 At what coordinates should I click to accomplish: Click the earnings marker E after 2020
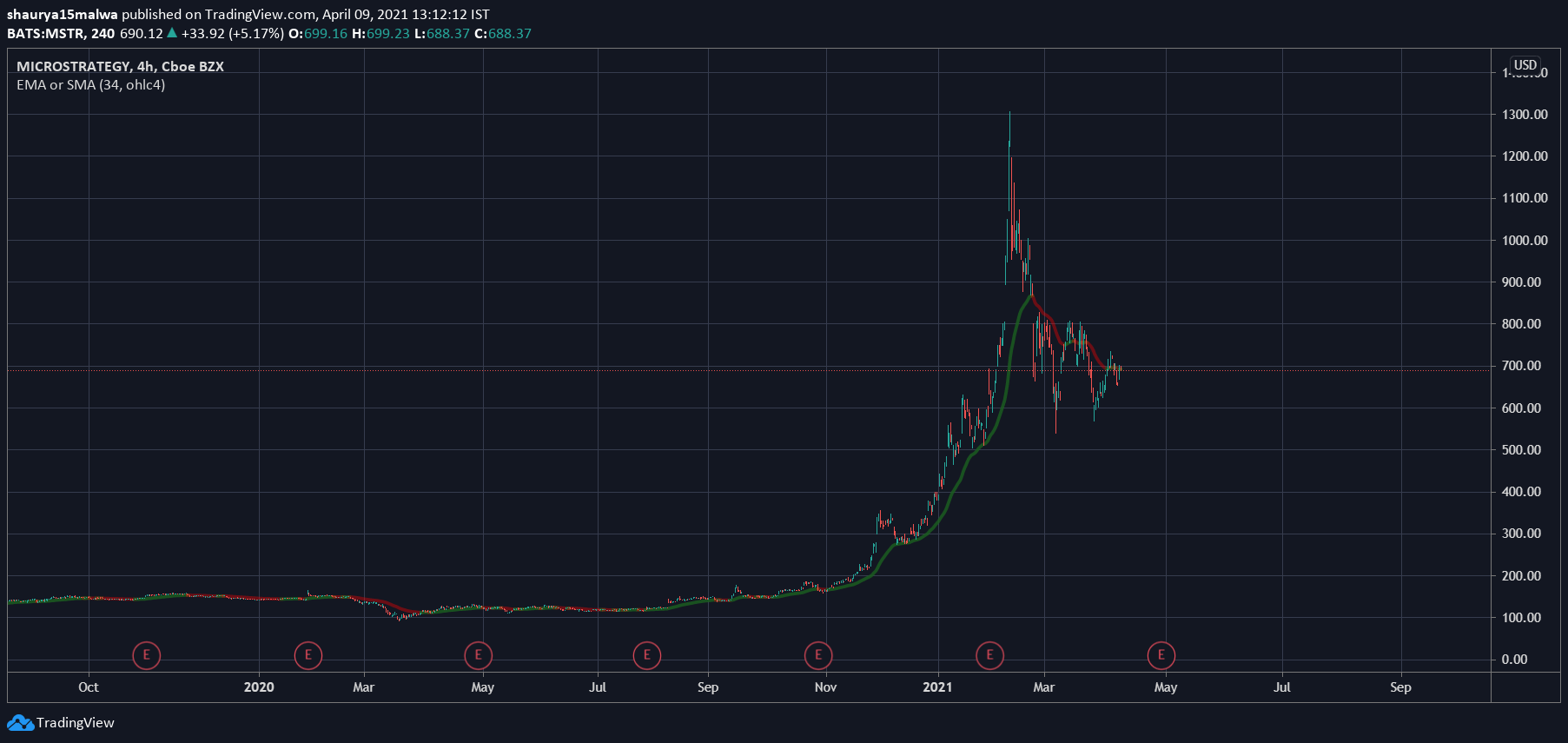308,655
